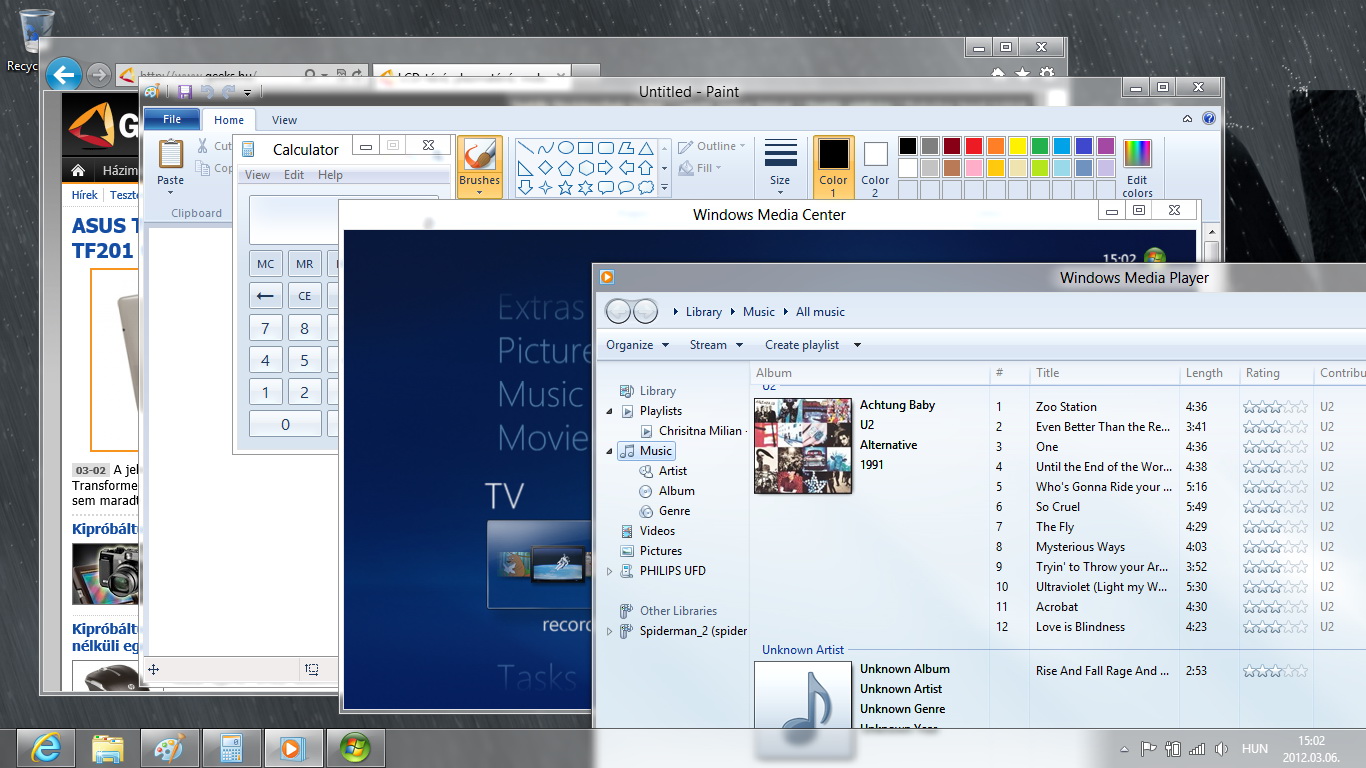The width and height of the screenshot is (1366, 768).
Task: Click the Media Player back navigation button
Action: pos(619,311)
